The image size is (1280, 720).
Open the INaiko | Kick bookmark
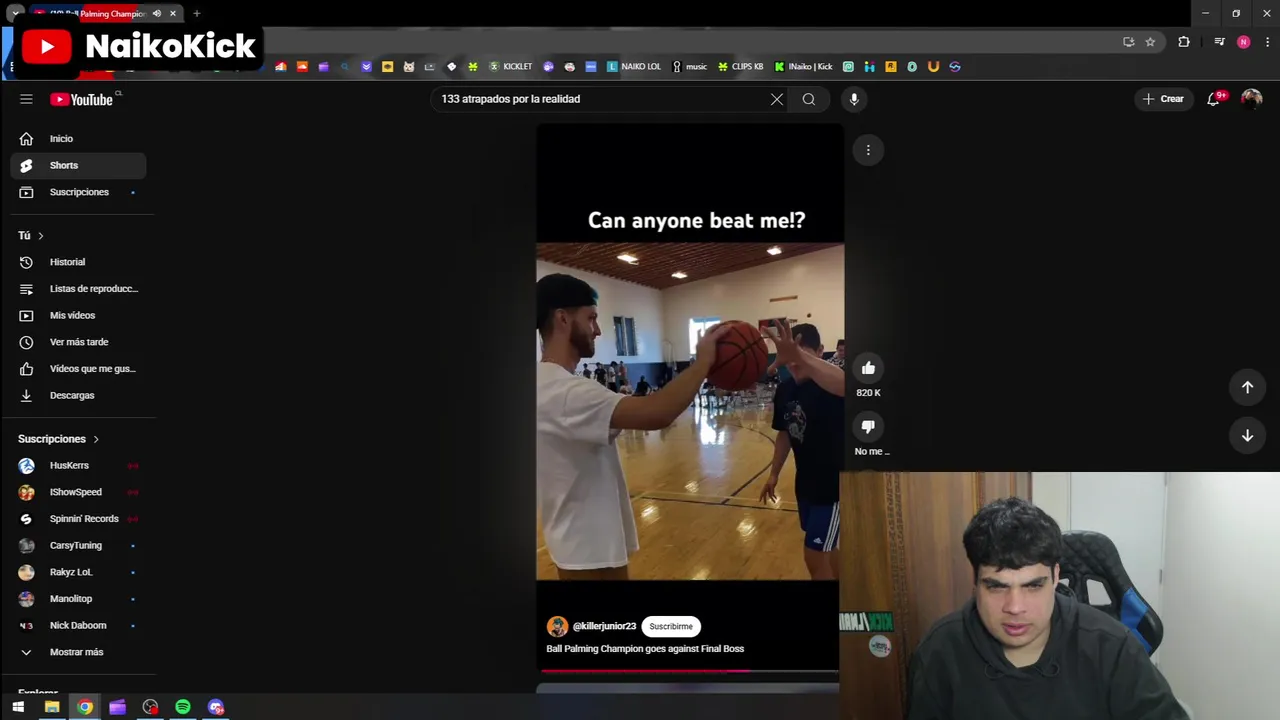[x=803, y=67]
